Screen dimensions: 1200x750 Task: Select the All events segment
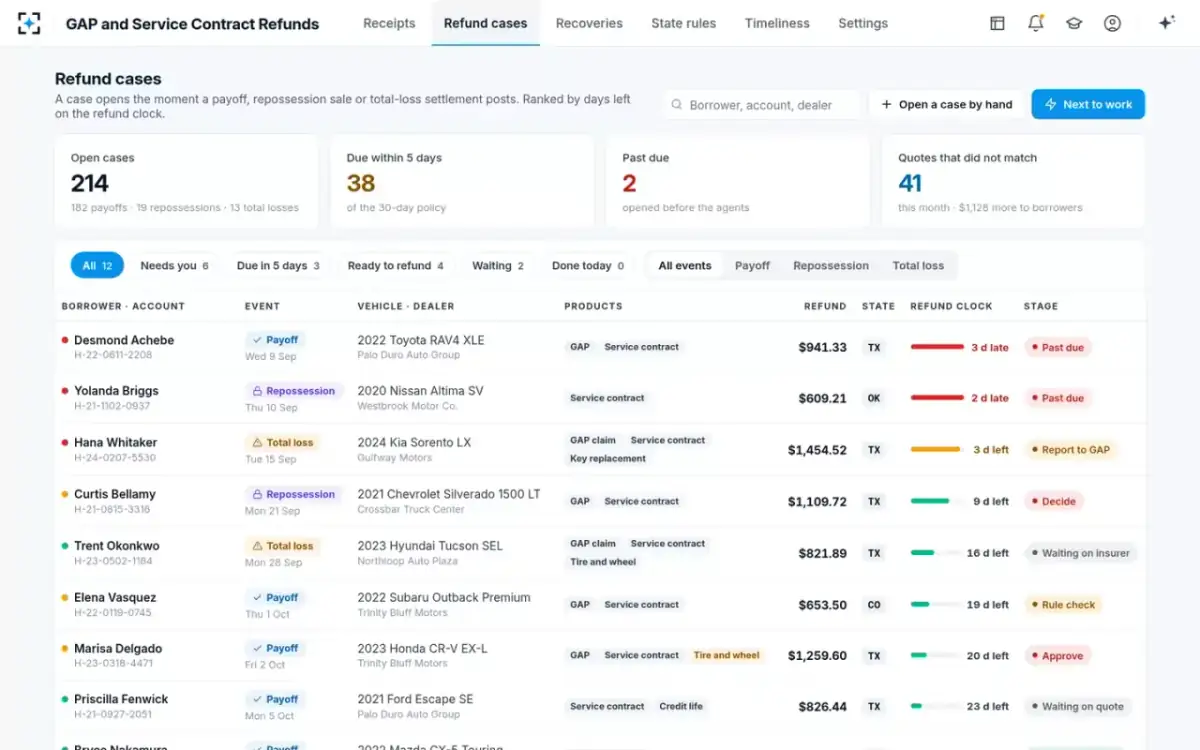(x=685, y=265)
